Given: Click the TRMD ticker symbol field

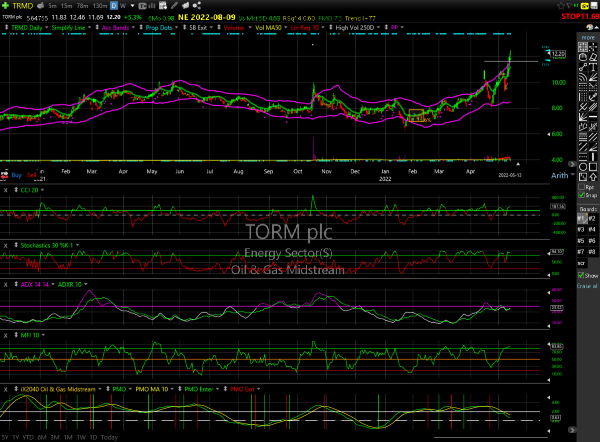Looking at the screenshot, I should click(x=23, y=5).
